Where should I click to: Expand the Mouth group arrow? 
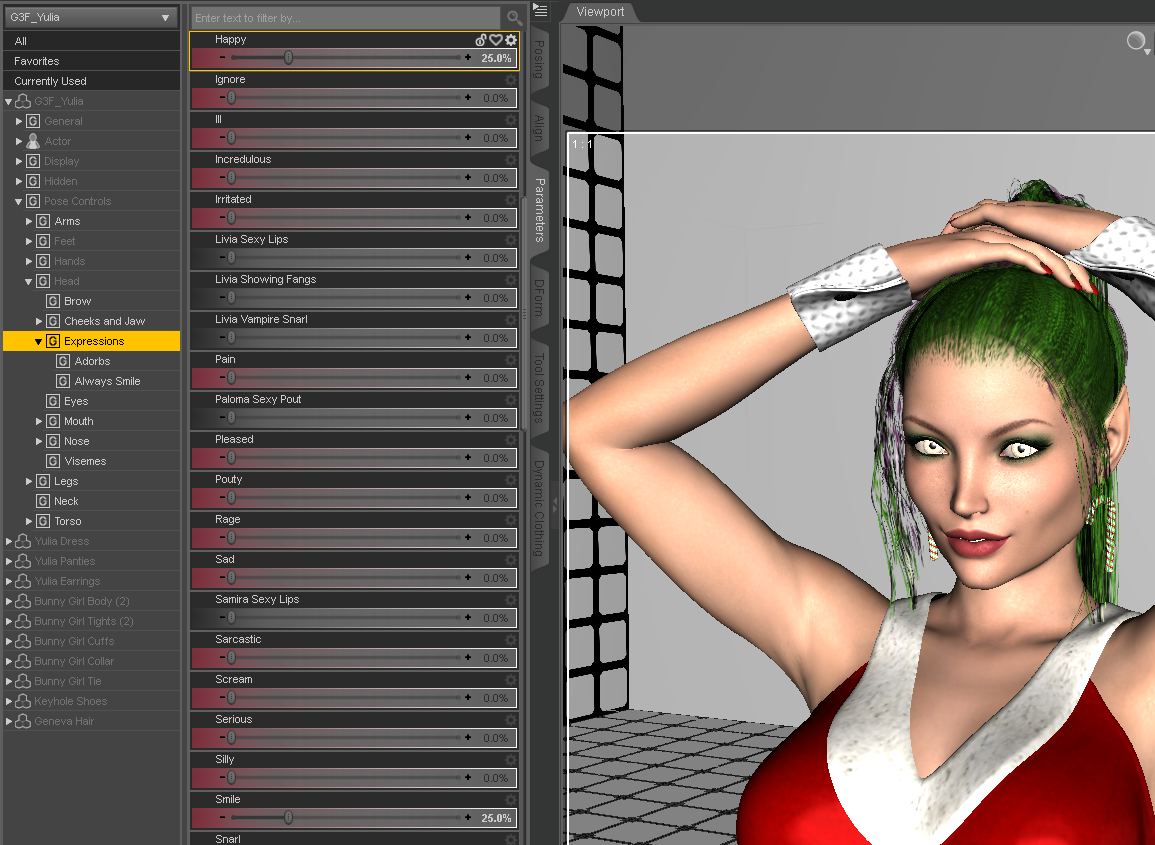[x=39, y=421]
